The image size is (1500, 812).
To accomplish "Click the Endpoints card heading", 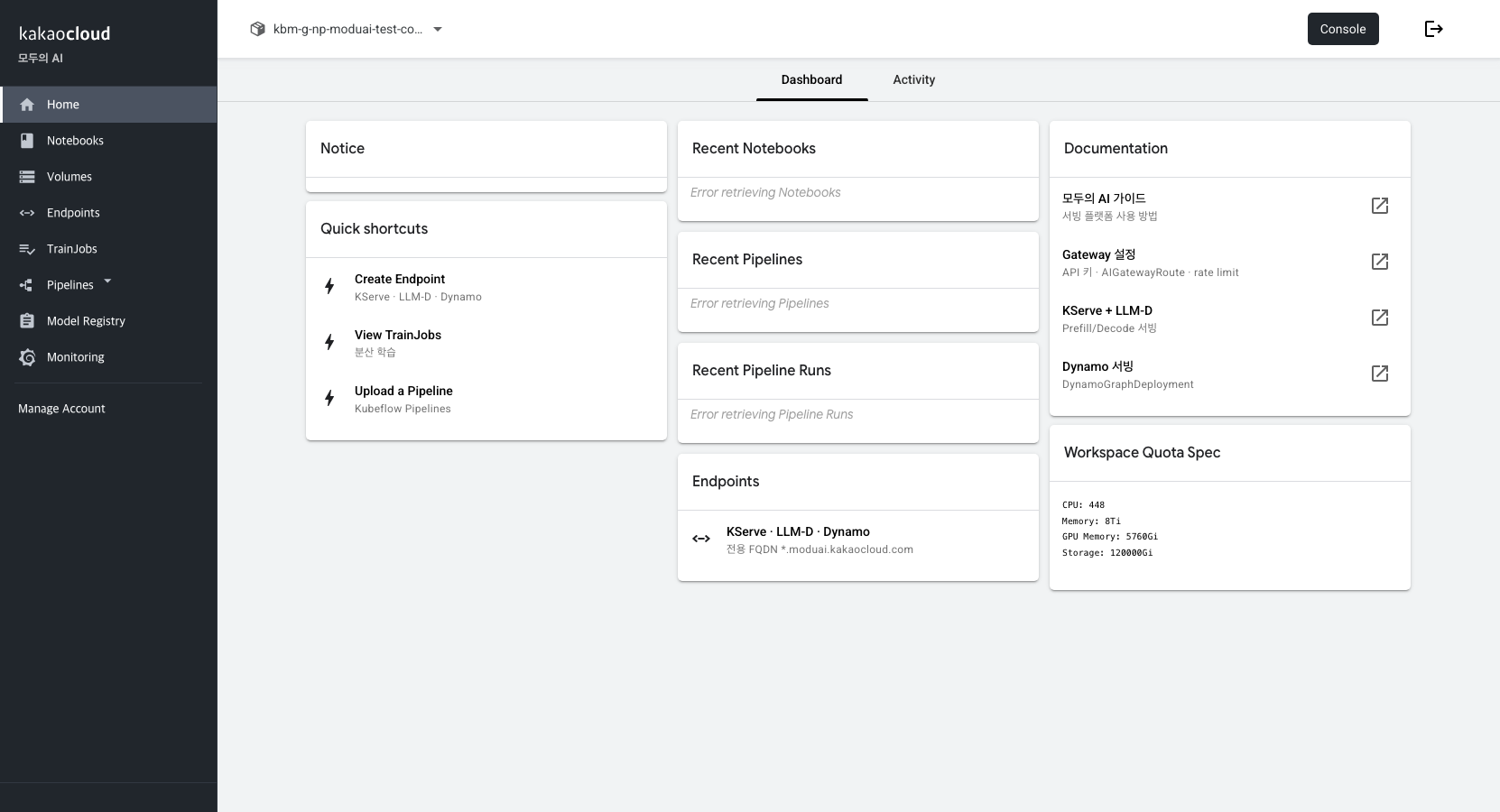I will 726,482.
